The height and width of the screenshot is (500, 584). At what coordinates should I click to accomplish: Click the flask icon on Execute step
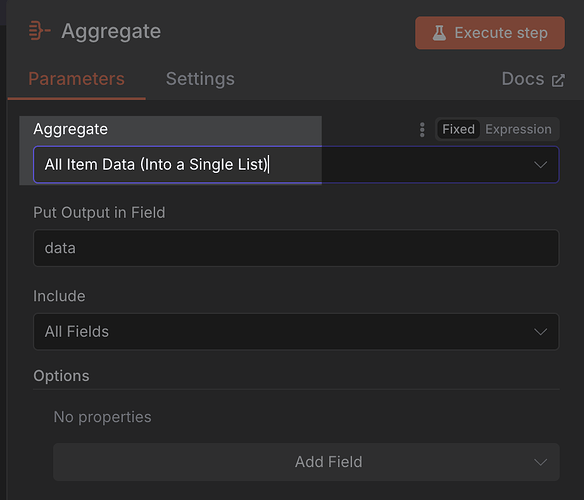point(439,33)
